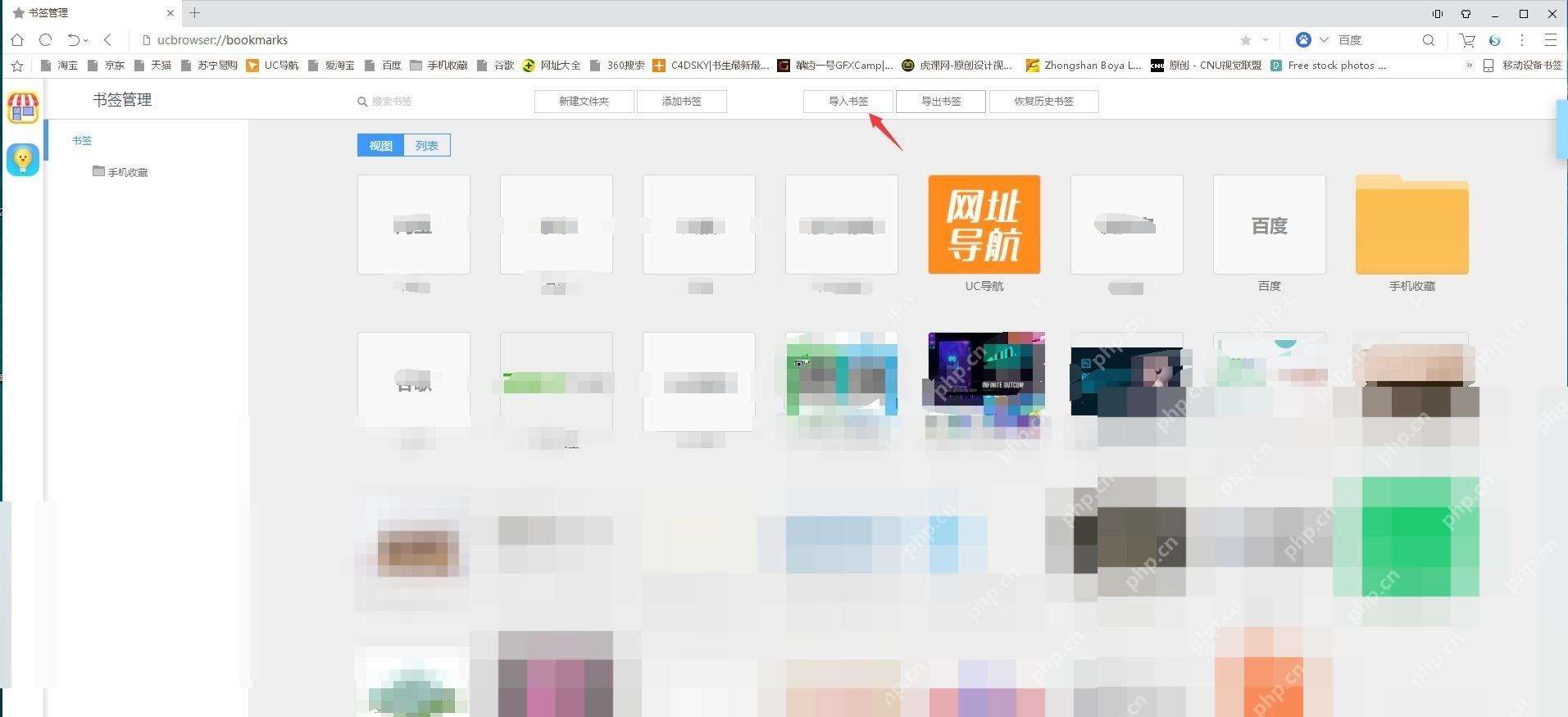
Task: Open the lightbulb icon in left sidebar
Action: coord(23,160)
